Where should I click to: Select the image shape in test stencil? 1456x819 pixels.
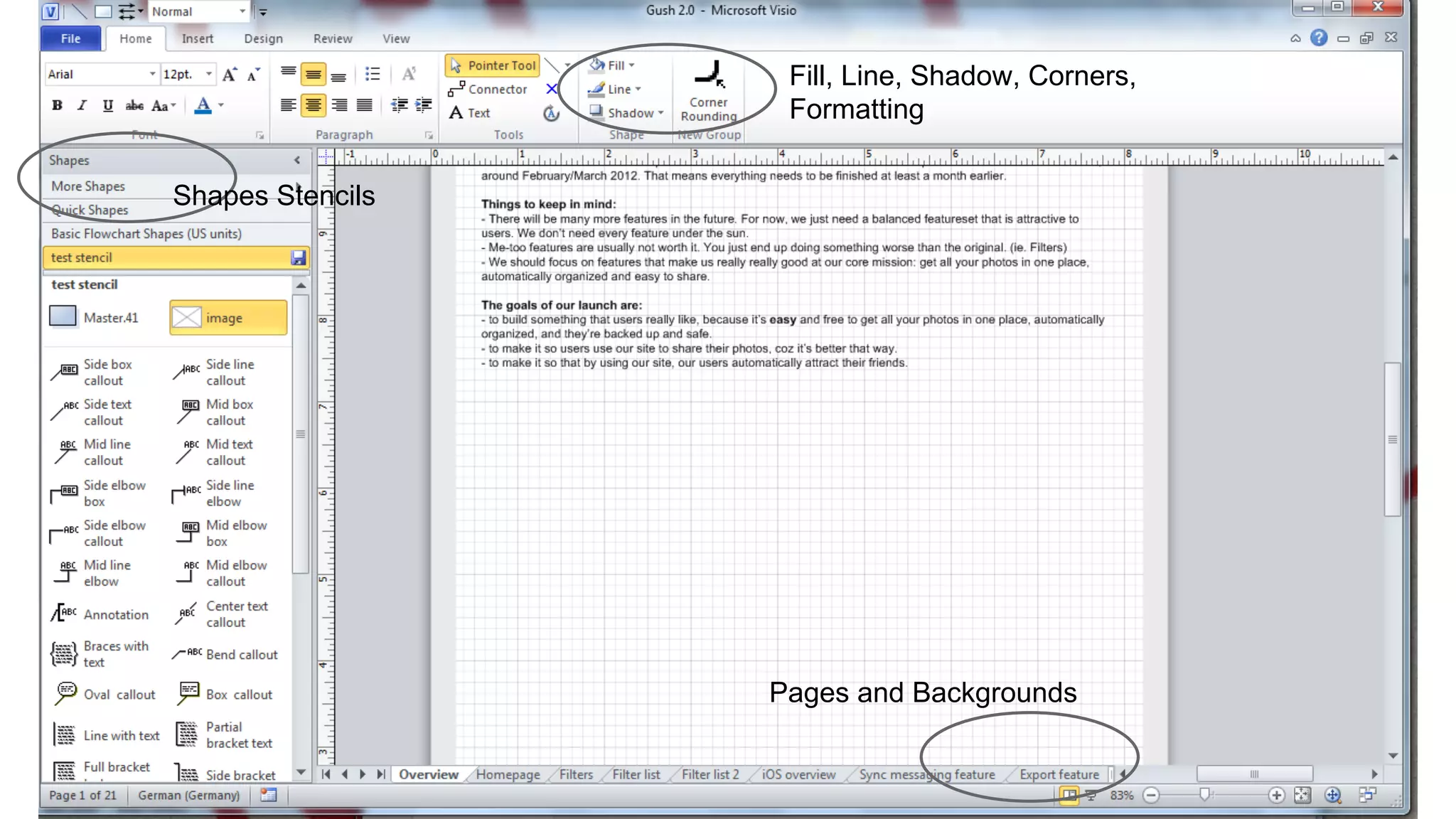(x=228, y=318)
